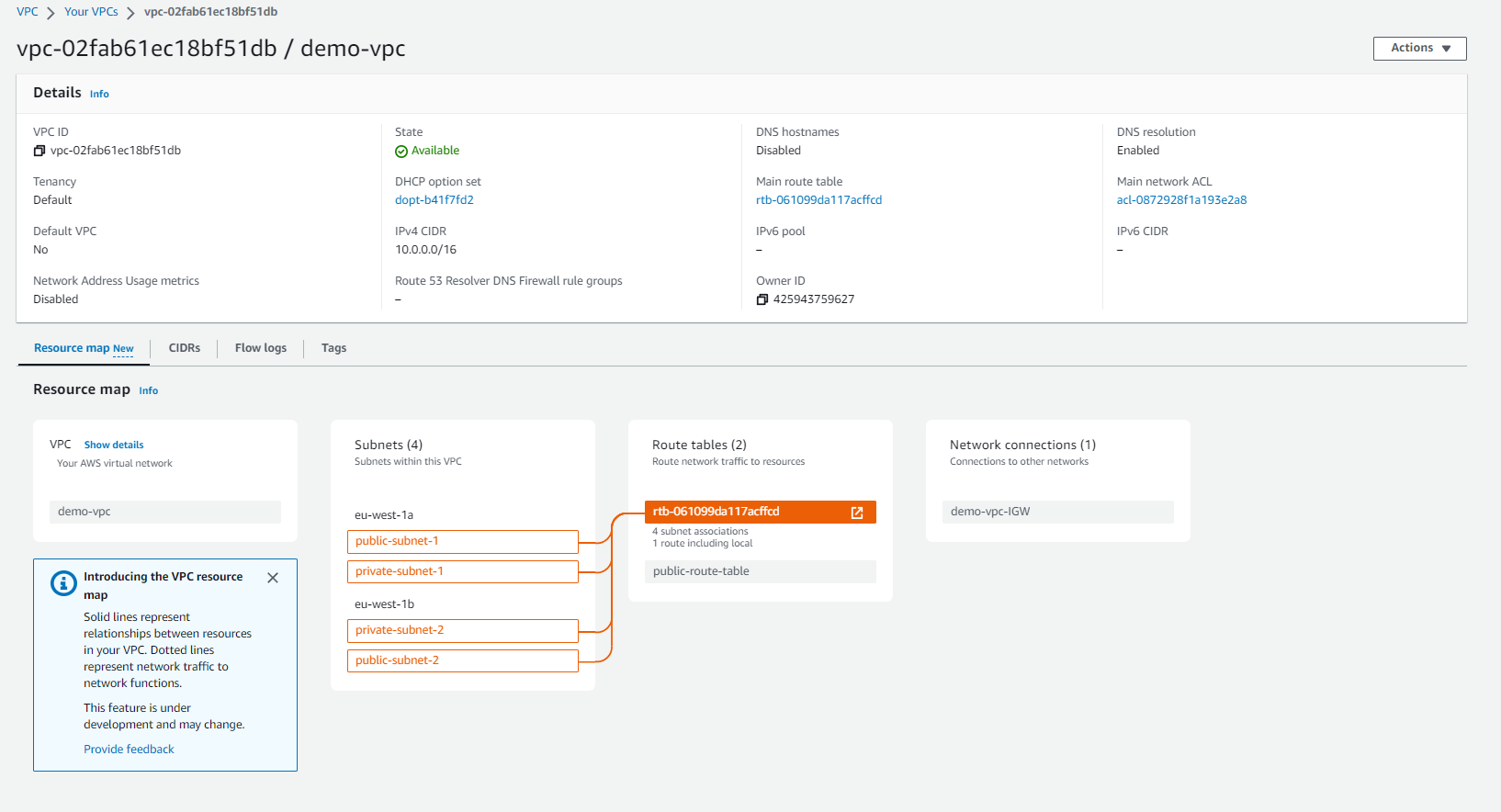
Task: Open route table in new tab icon
Action: (x=857, y=513)
